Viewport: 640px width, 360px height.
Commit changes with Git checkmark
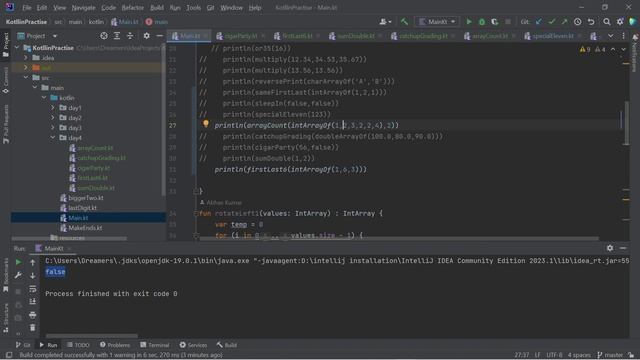[x=552, y=22]
